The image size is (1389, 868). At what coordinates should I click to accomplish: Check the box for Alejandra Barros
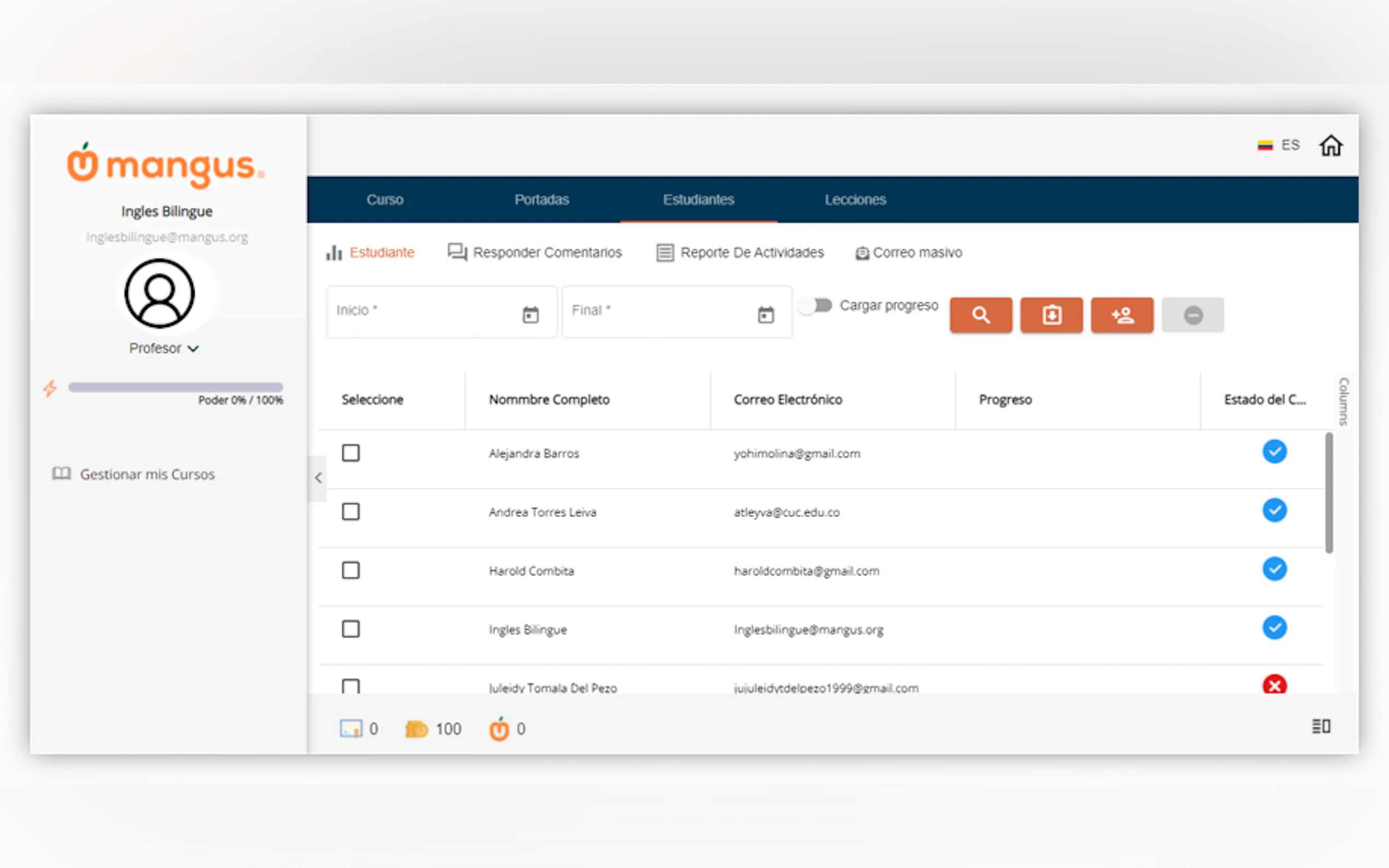(x=351, y=453)
